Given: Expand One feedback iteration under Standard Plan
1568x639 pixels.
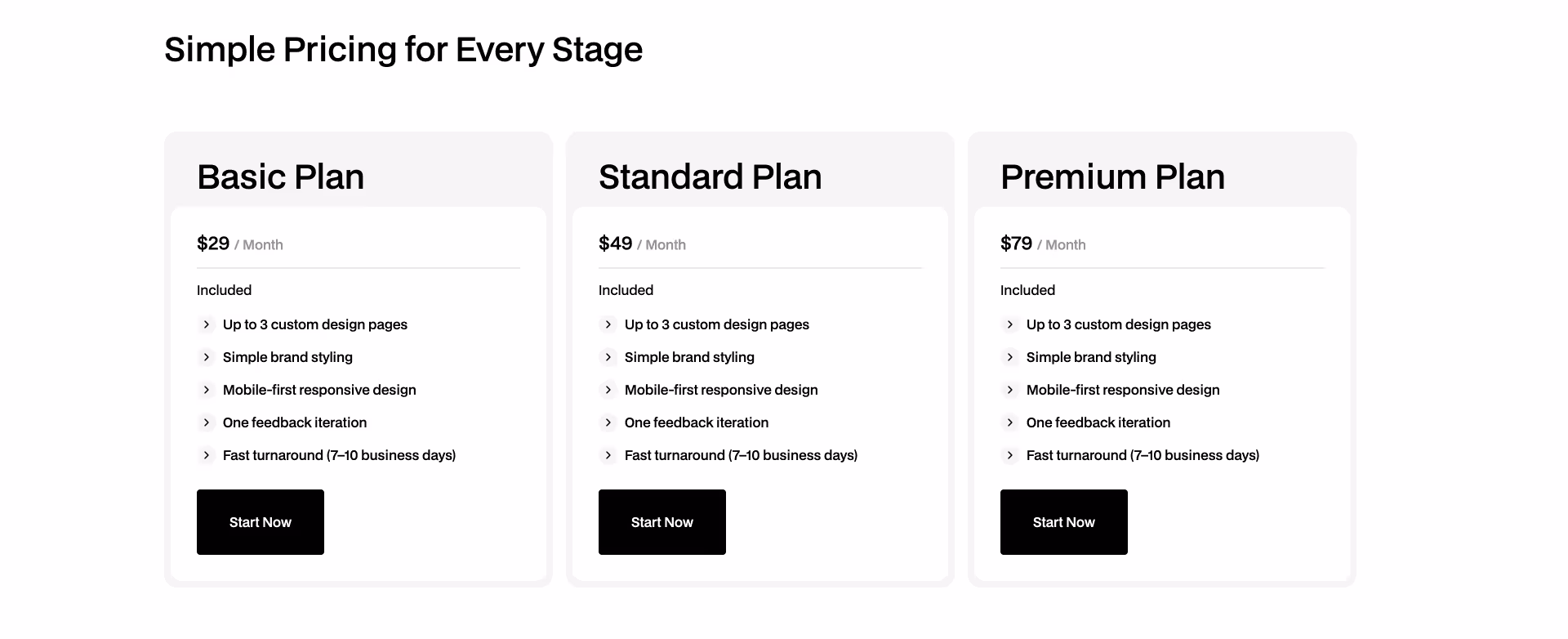Looking at the screenshot, I should (608, 422).
